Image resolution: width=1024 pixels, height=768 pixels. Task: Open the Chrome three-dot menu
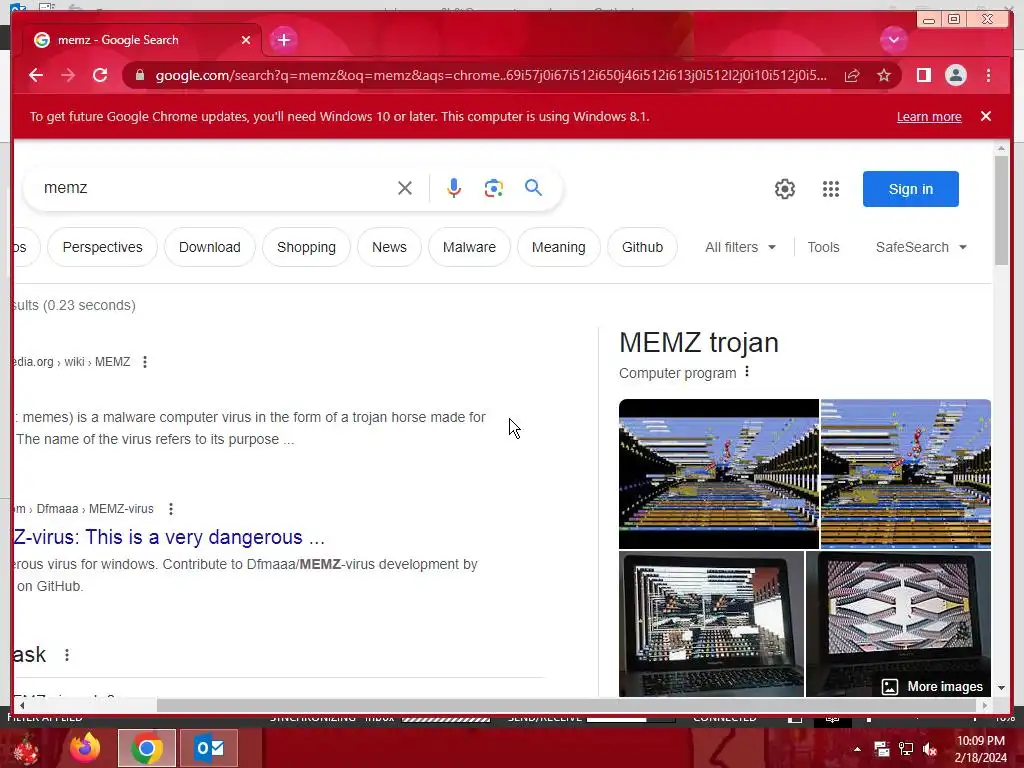tap(988, 75)
